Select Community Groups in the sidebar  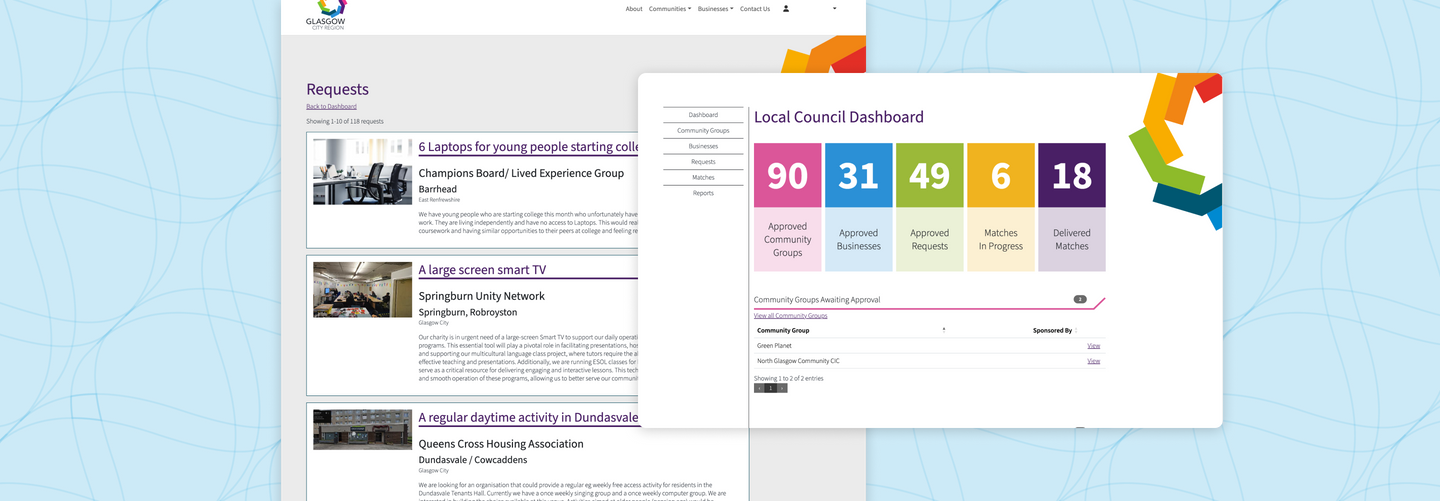click(703, 131)
